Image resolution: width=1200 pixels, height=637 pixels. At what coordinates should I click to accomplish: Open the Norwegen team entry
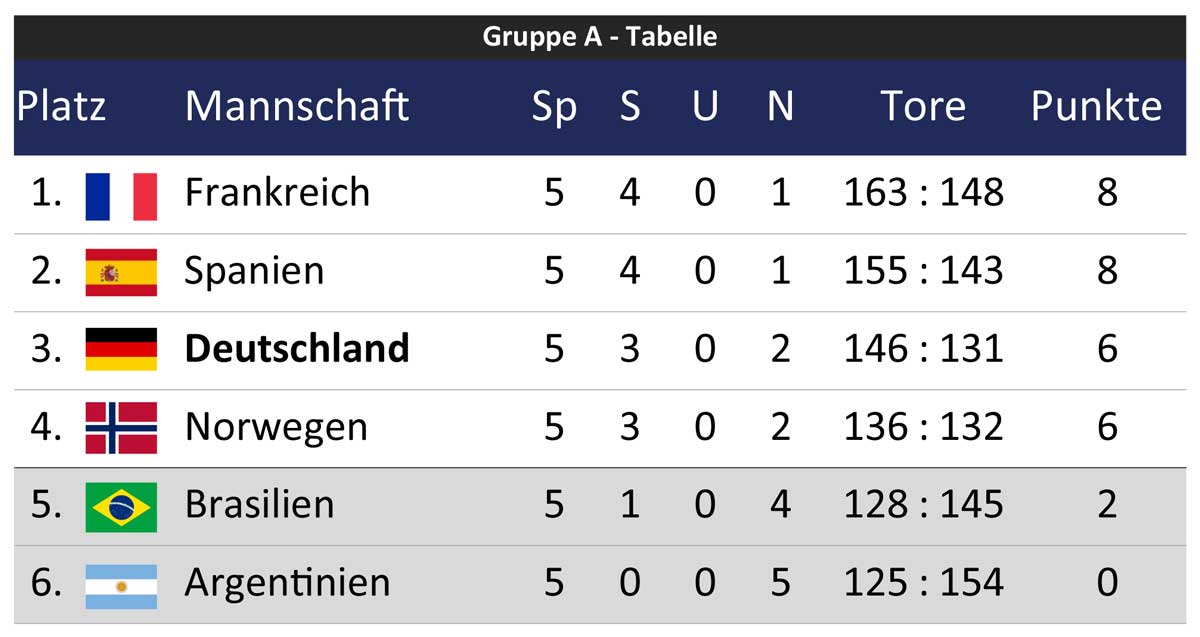pos(276,428)
